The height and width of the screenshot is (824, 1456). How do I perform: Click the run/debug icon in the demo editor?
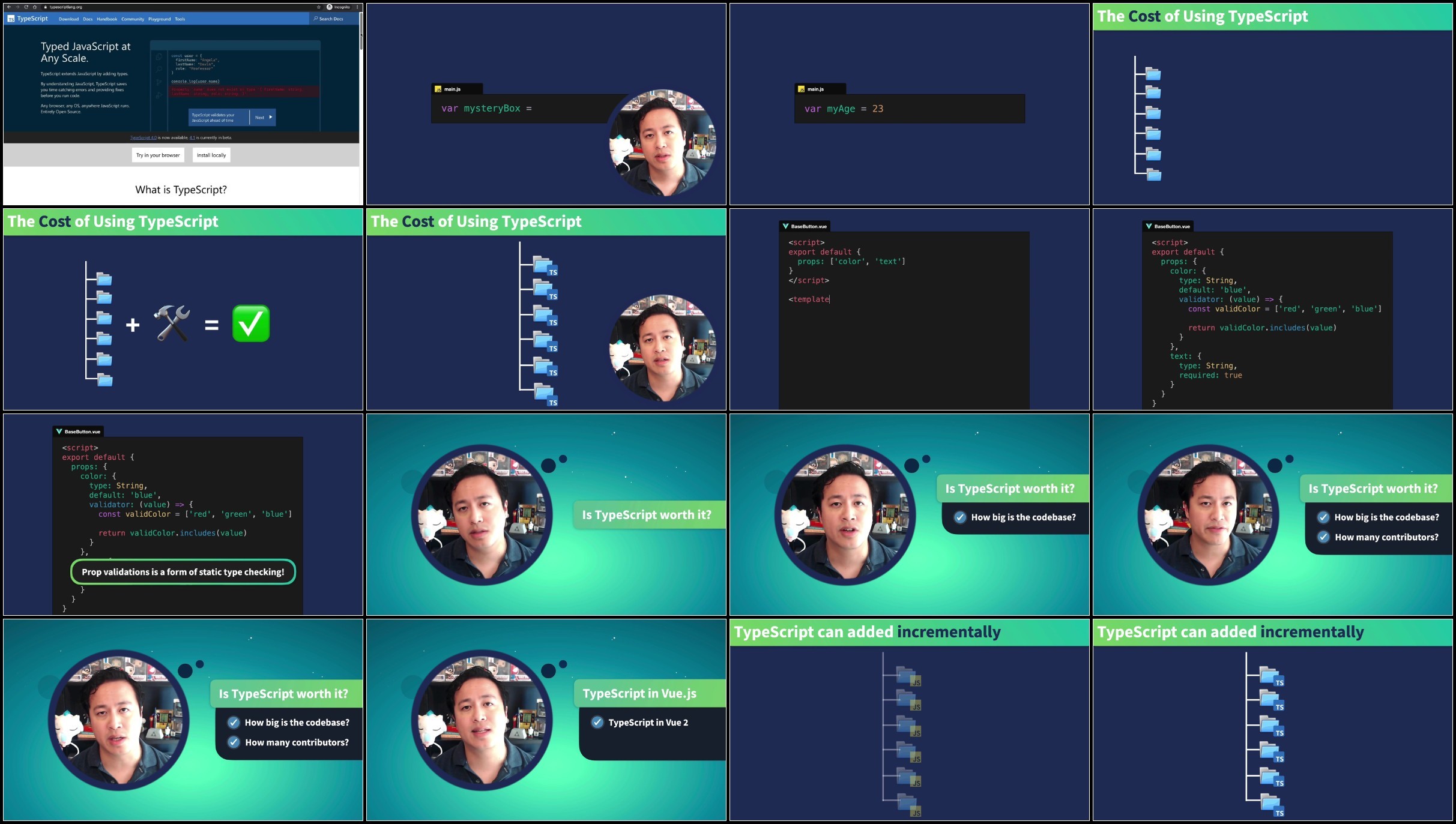pyautogui.click(x=159, y=95)
